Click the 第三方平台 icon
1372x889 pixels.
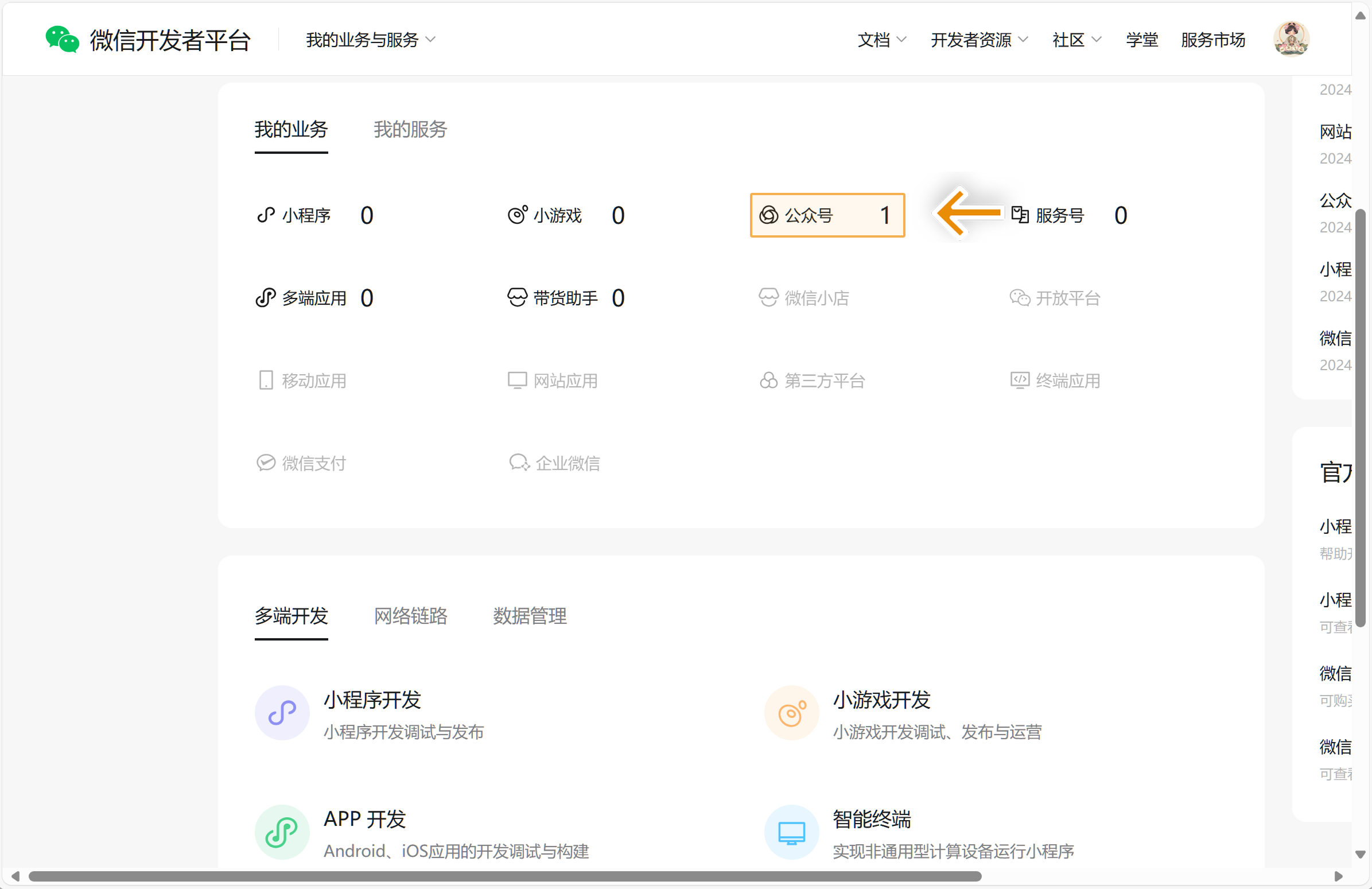pyautogui.click(x=768, y=381)
